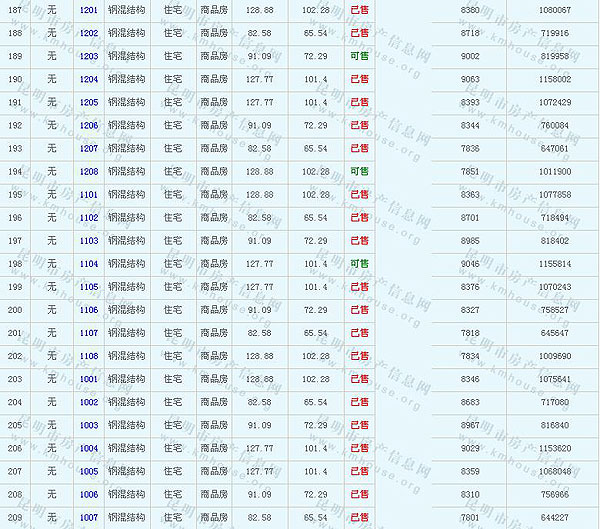The image size is (600, 529).
Task: Click row number 200 cell
Action: [x=15, y=310]
